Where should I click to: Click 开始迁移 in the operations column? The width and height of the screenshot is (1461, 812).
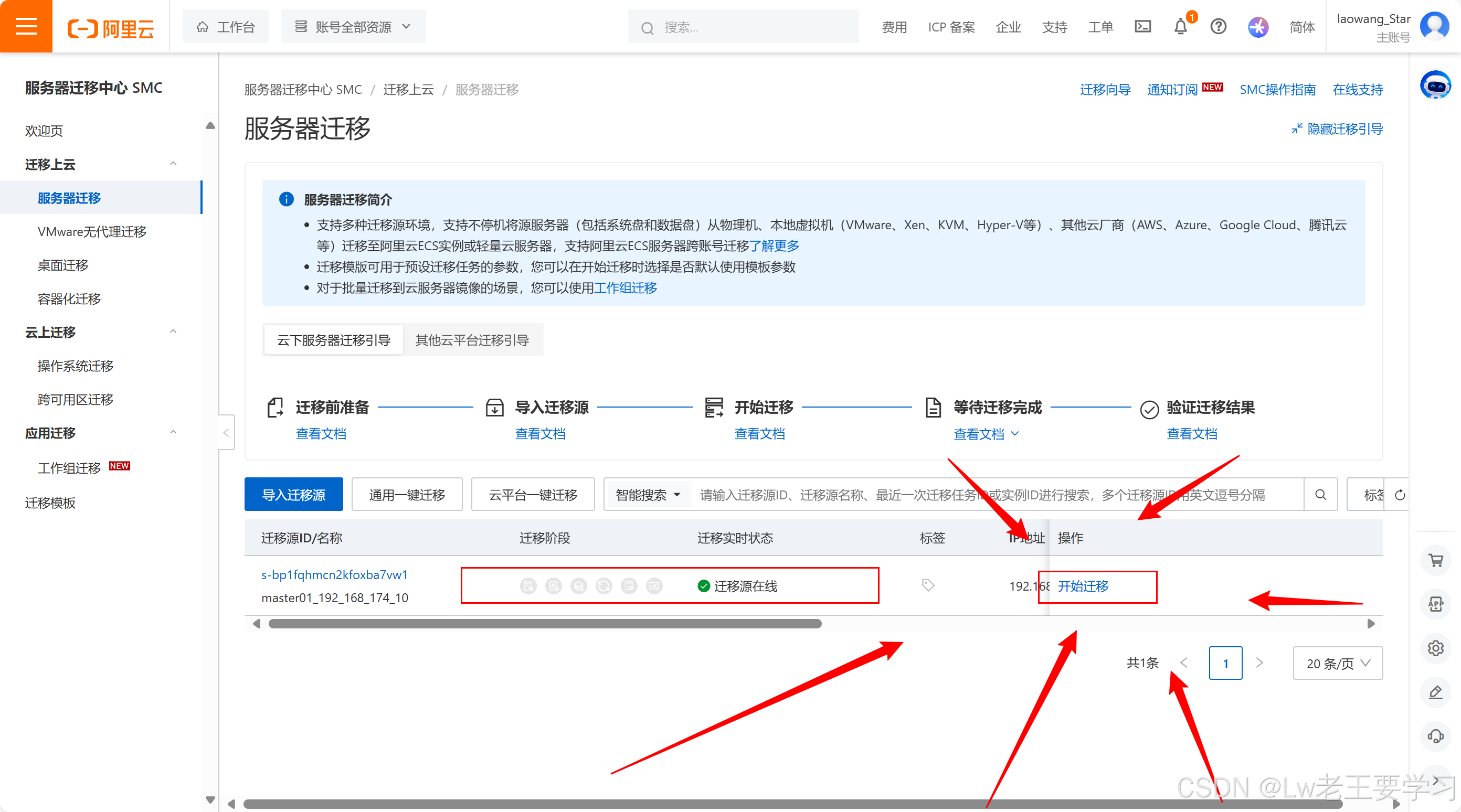tap(1083, 586)
